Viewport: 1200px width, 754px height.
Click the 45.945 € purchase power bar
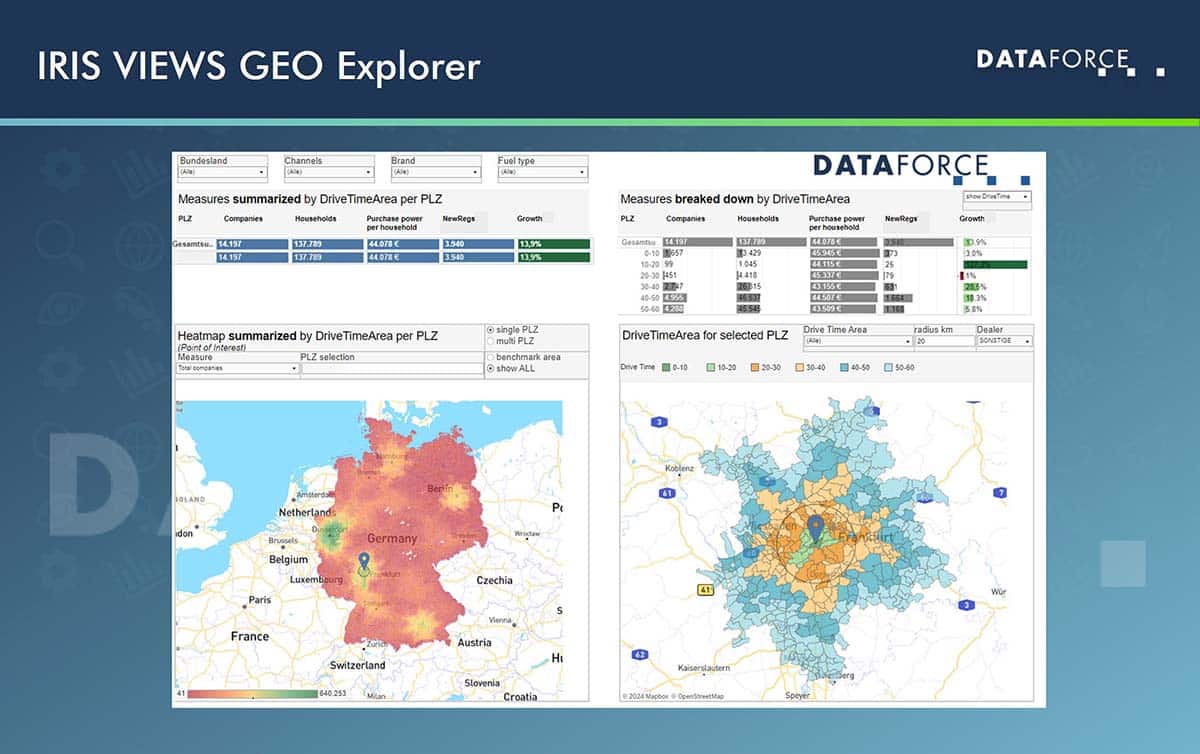point(845,253)
